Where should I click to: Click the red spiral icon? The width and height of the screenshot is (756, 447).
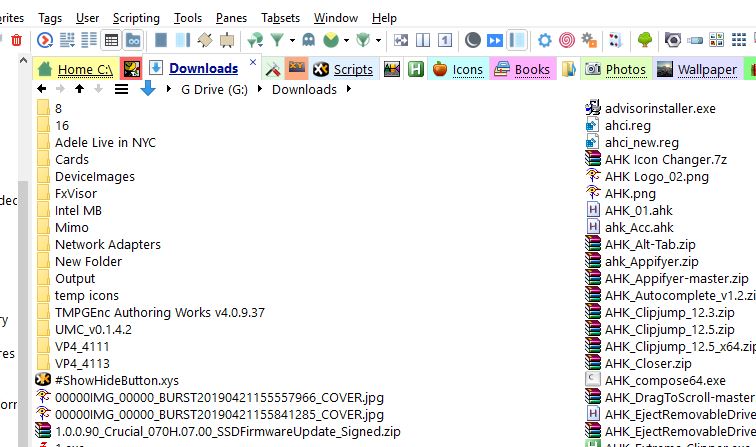(567, 40)
